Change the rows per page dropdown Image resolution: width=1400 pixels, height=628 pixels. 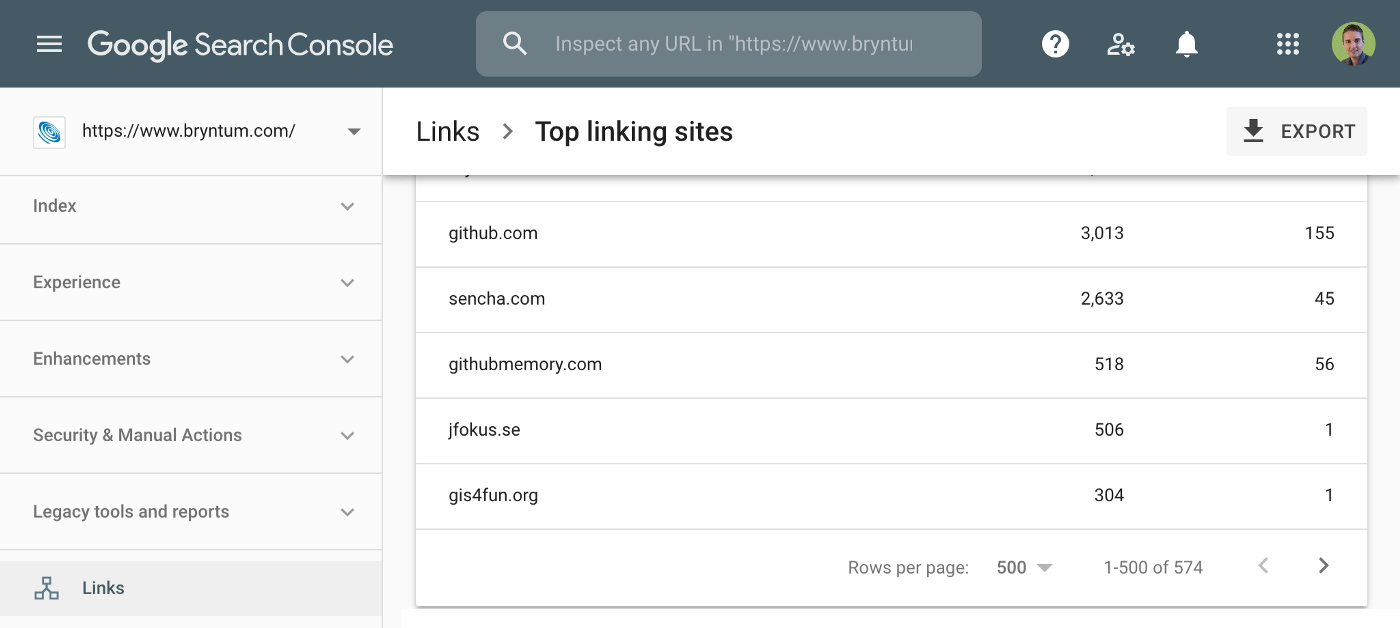tap(1024, 567)
